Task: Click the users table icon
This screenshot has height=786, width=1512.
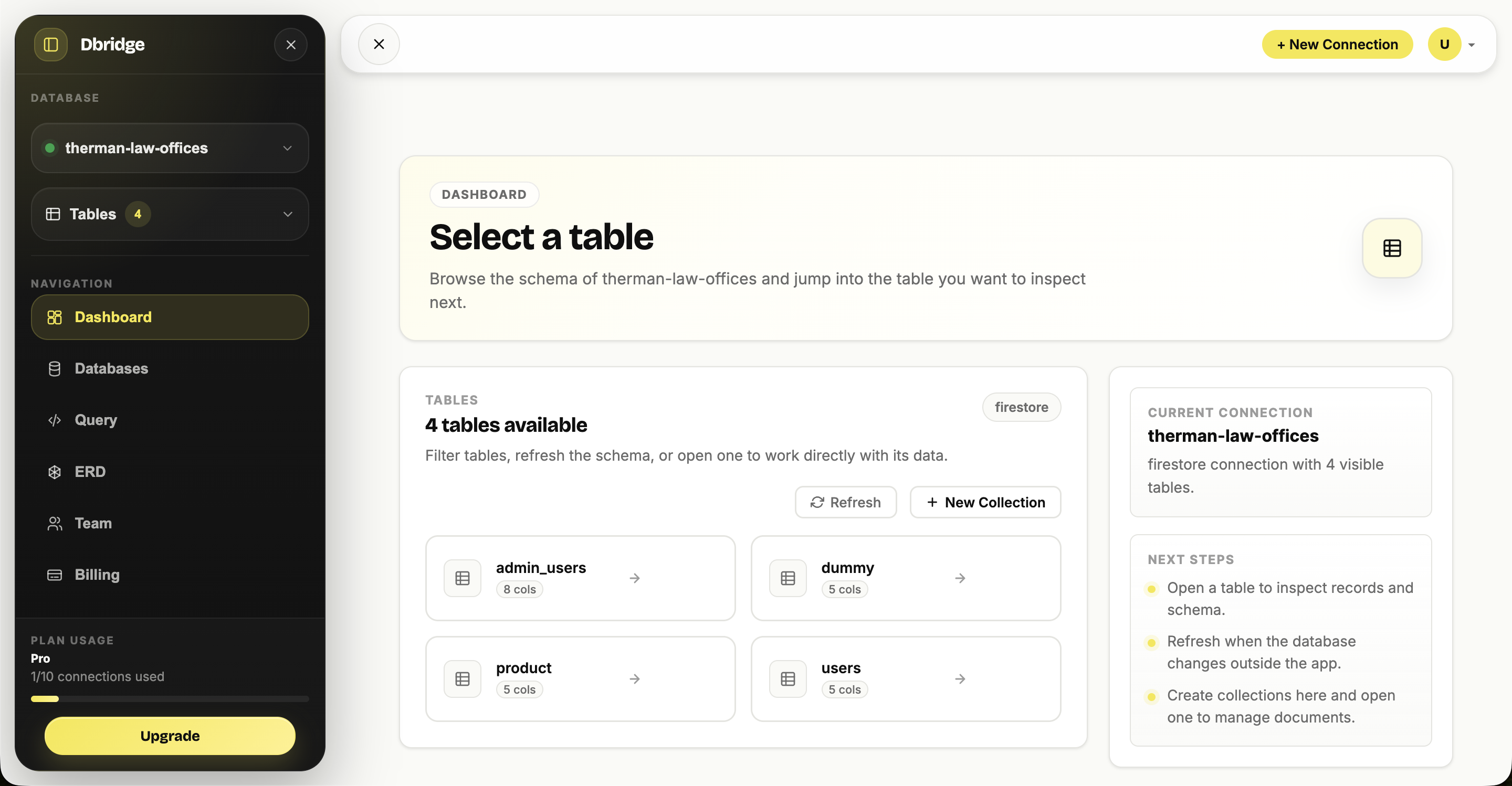Action: tap(787, 678)
